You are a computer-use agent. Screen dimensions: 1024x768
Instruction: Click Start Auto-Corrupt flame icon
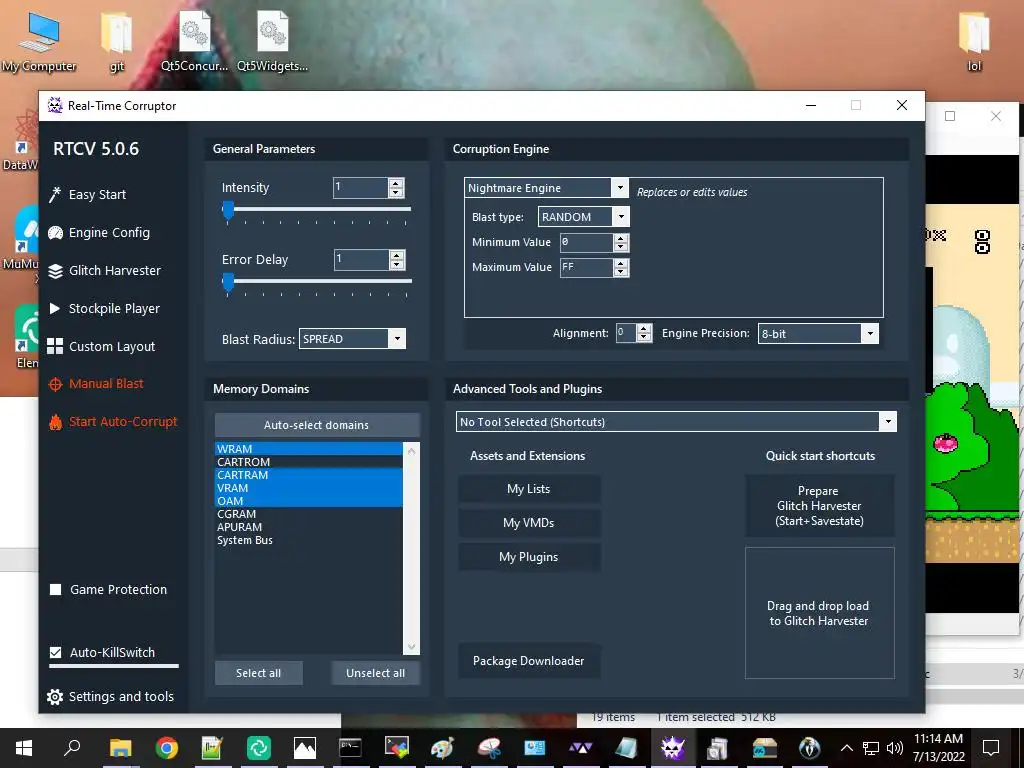[56, 422]
